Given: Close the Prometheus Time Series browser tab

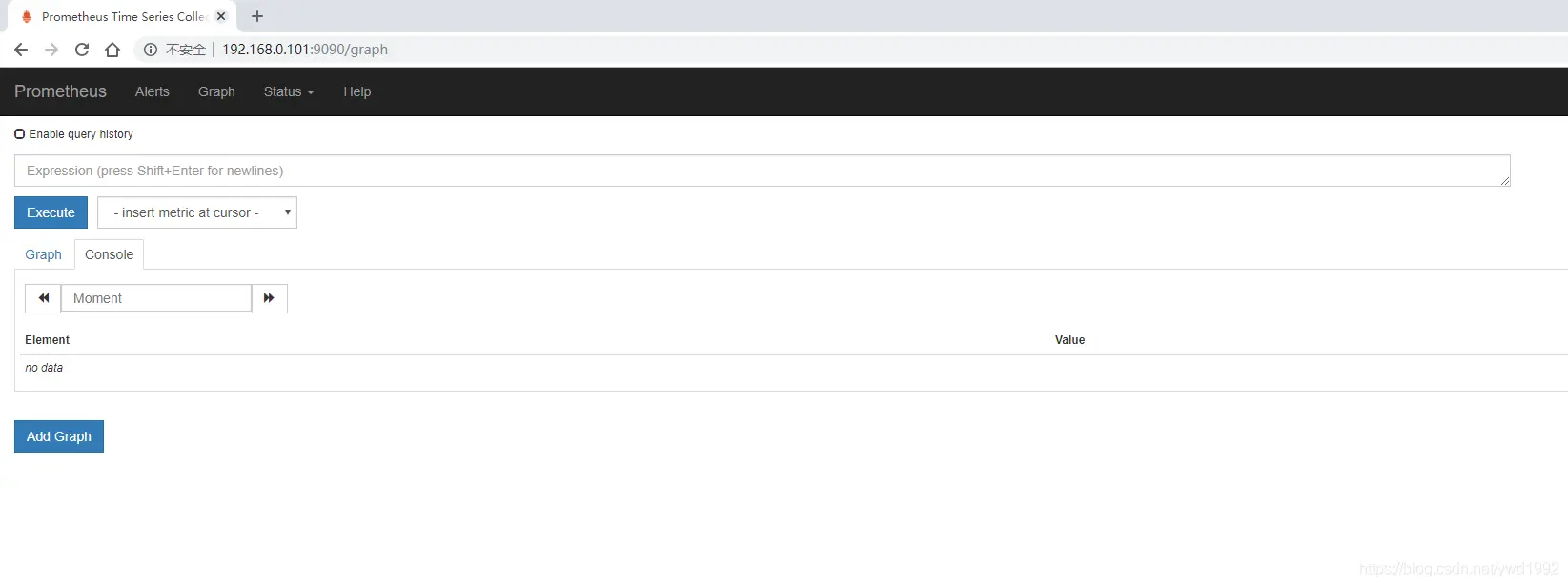Looking at the screenshot, I should (221, 16).
